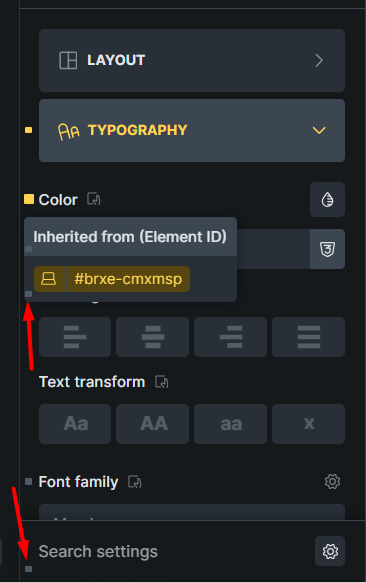The width and height of the screenshot is (366, 583).
Task: Select justify text alignment
Action: [x=308, y=337]
